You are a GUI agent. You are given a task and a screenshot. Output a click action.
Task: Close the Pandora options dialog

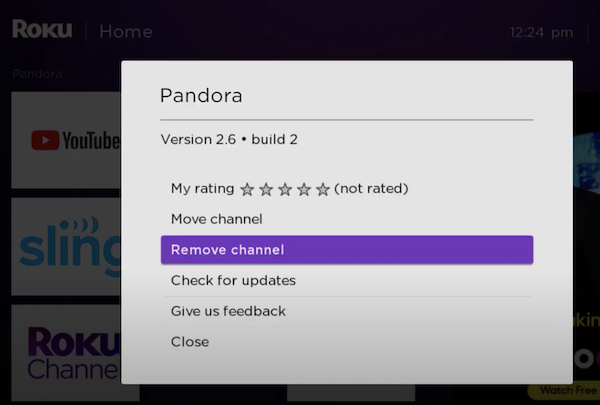tap(190, 342)
